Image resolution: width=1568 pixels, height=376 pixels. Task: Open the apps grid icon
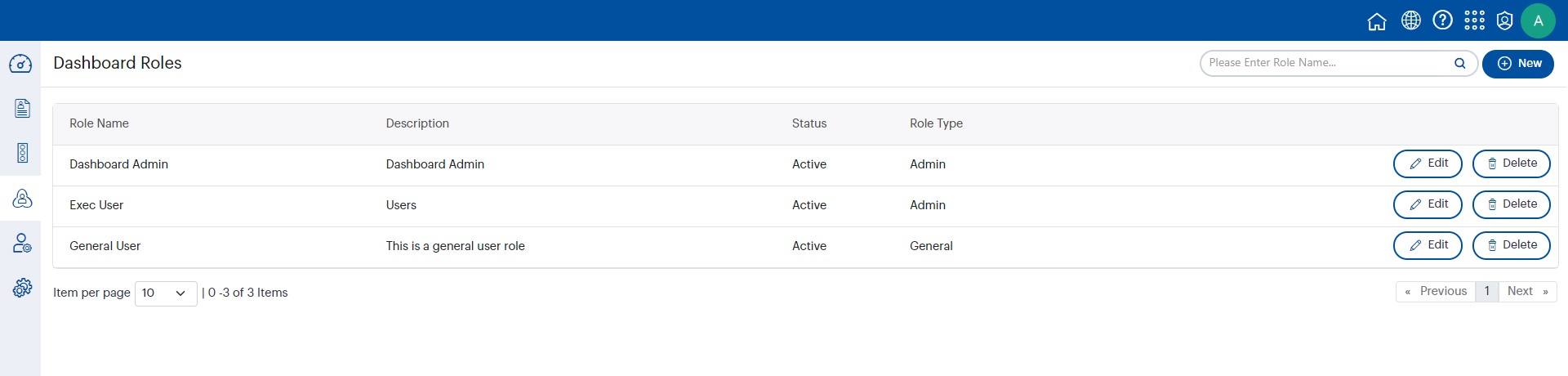[x=1475, y=20]
